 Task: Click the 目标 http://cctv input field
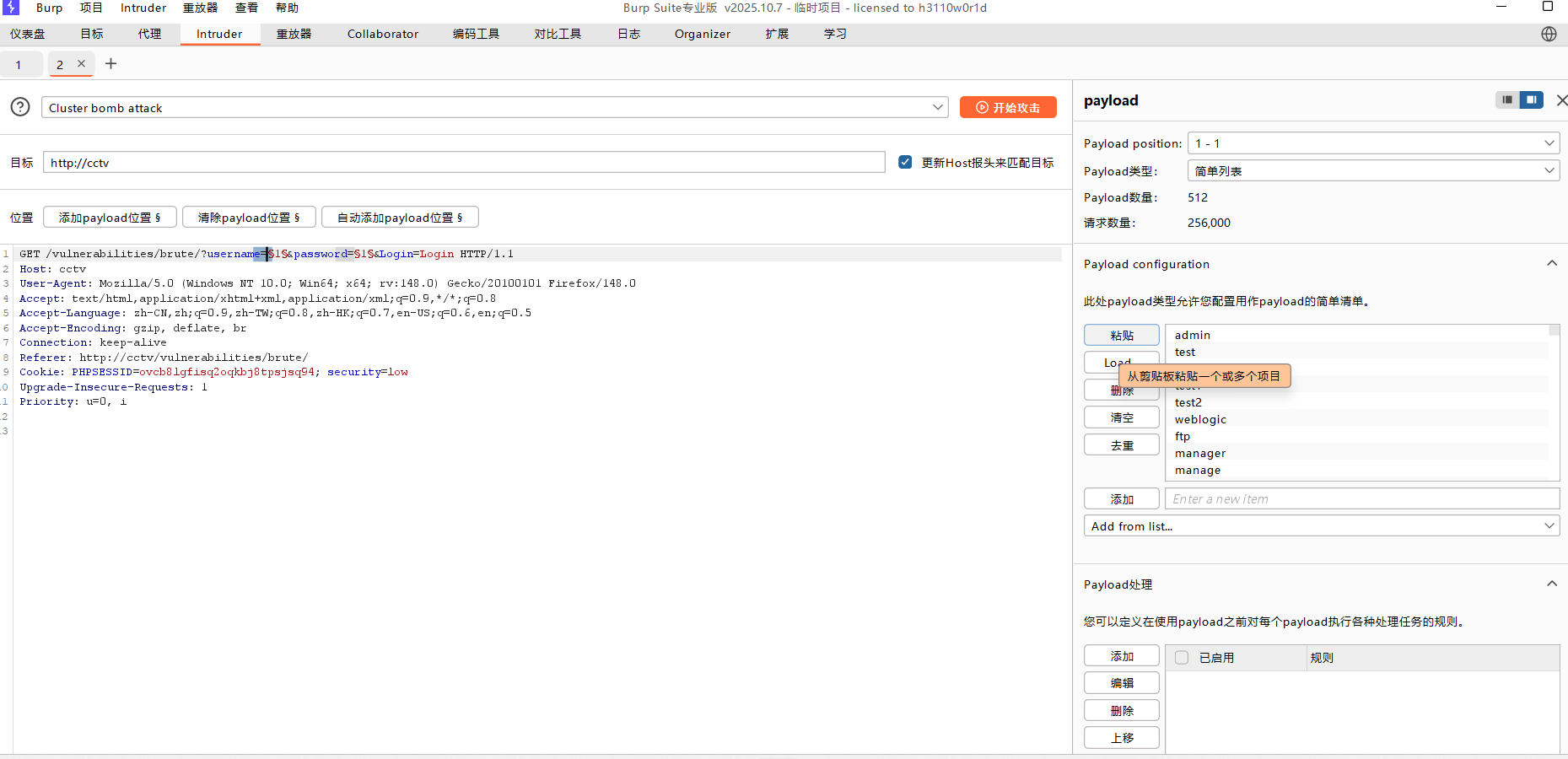click(x=464, y=162)
